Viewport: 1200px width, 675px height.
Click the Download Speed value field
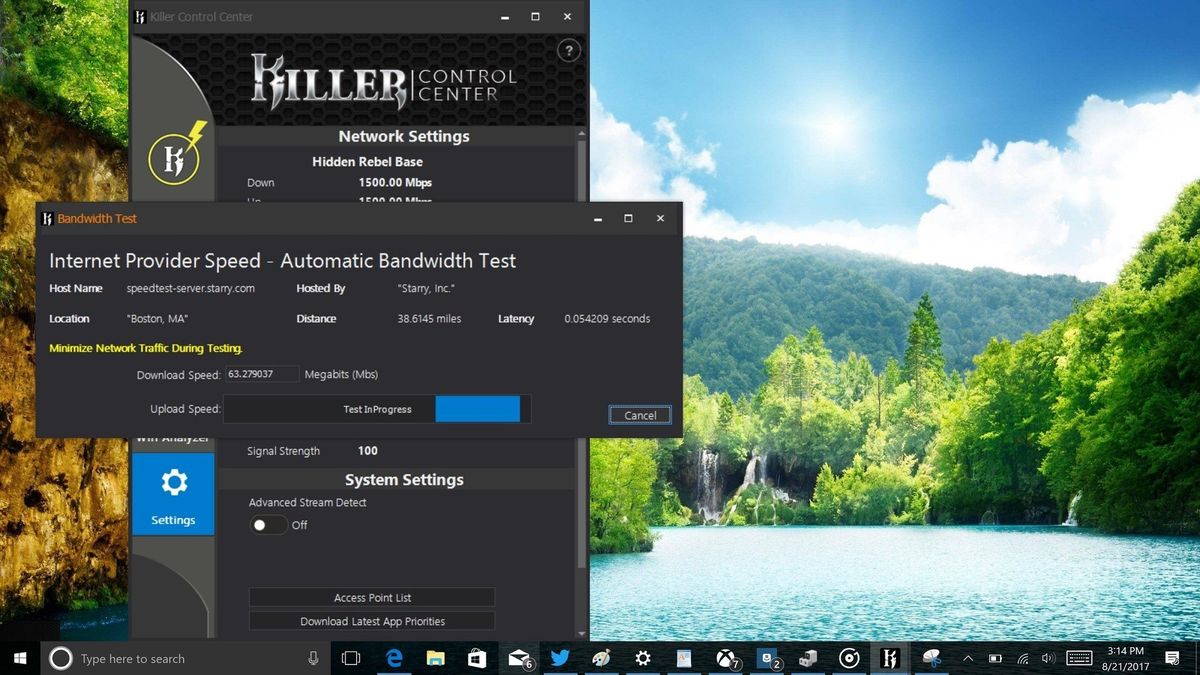[x=262, y=374]
